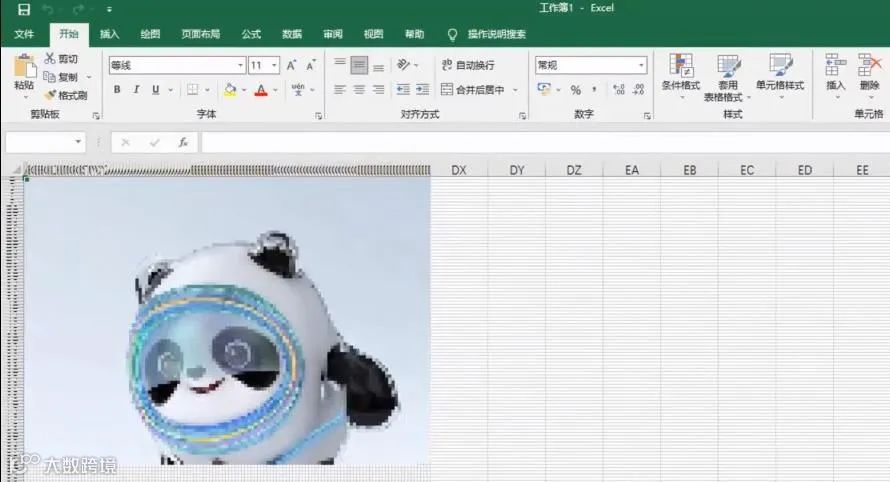Viewport: 890px width, 482px height.
Task: Toggle Italic formatting
Action: click(136, 90)
